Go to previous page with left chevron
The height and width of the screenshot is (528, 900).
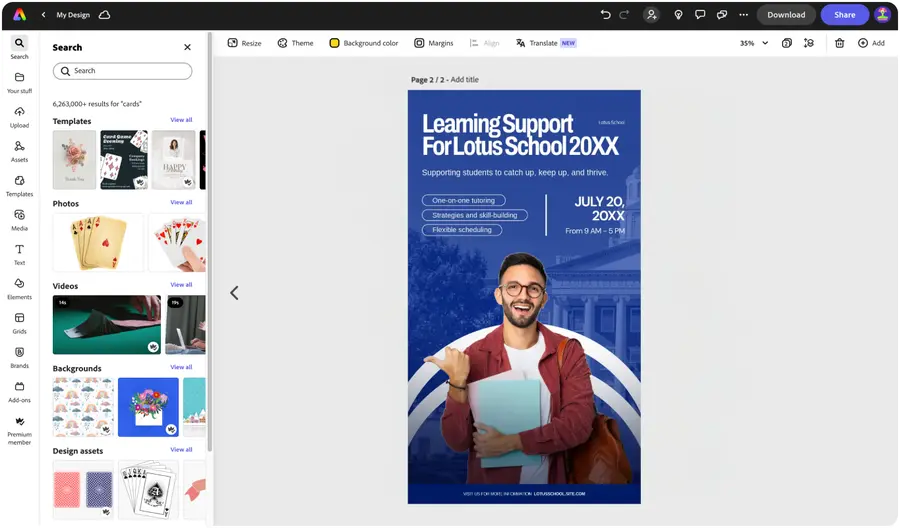point(234,293)
